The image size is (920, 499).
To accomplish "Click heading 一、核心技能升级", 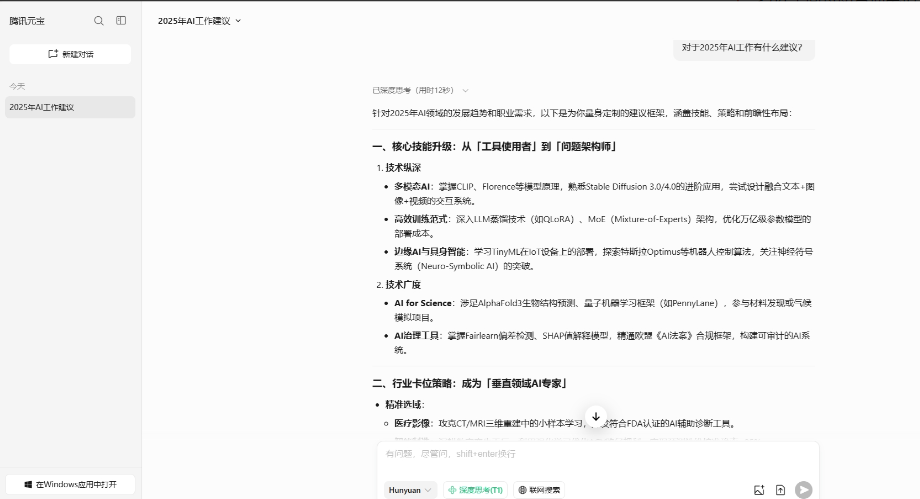I will point(494,147).
